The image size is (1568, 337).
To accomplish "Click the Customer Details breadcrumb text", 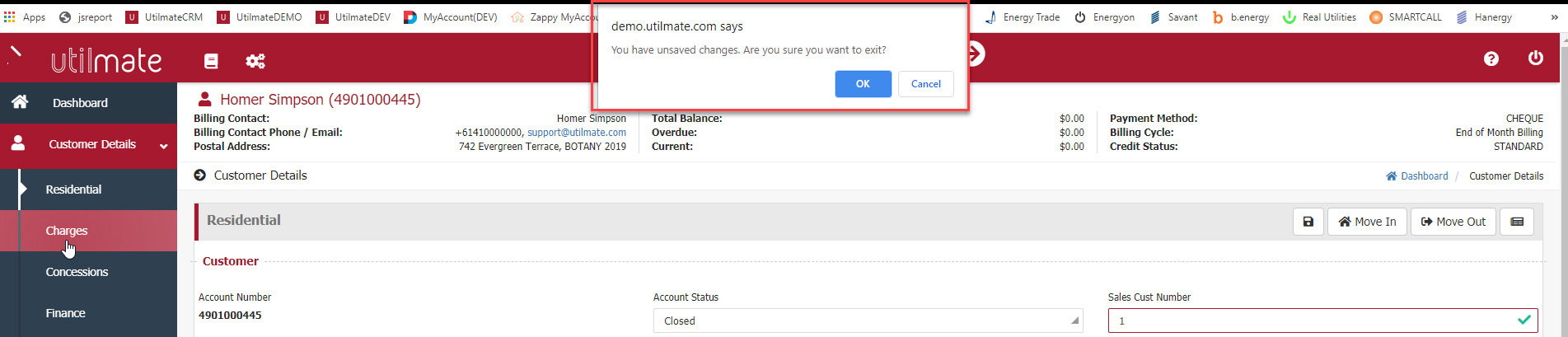I will (1506, 176).
